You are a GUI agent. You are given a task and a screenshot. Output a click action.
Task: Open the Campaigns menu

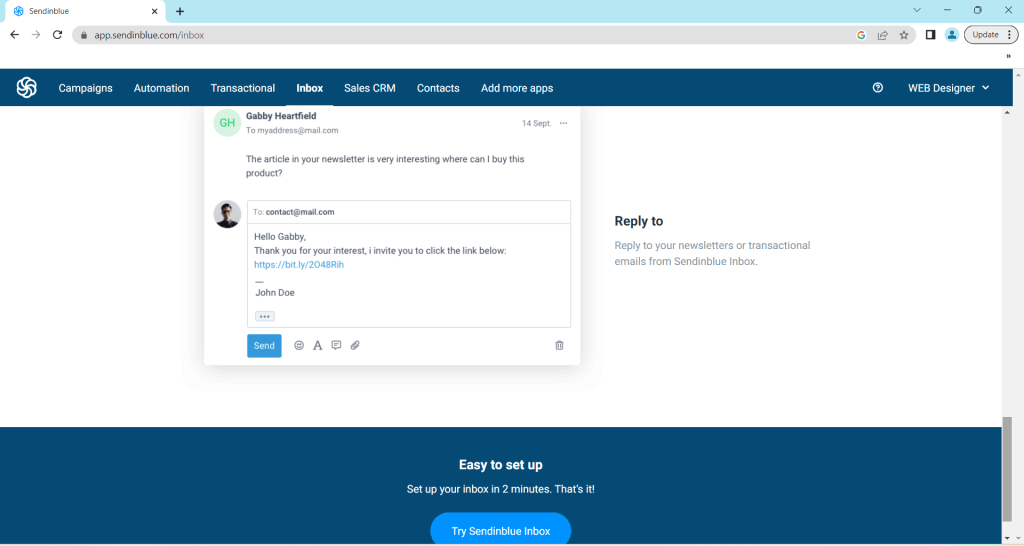tap(85, 88)
